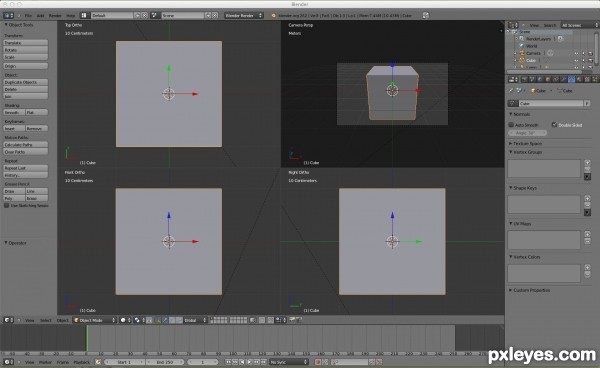Select the translate manipulator arrow icon

(x=165, y=320)
